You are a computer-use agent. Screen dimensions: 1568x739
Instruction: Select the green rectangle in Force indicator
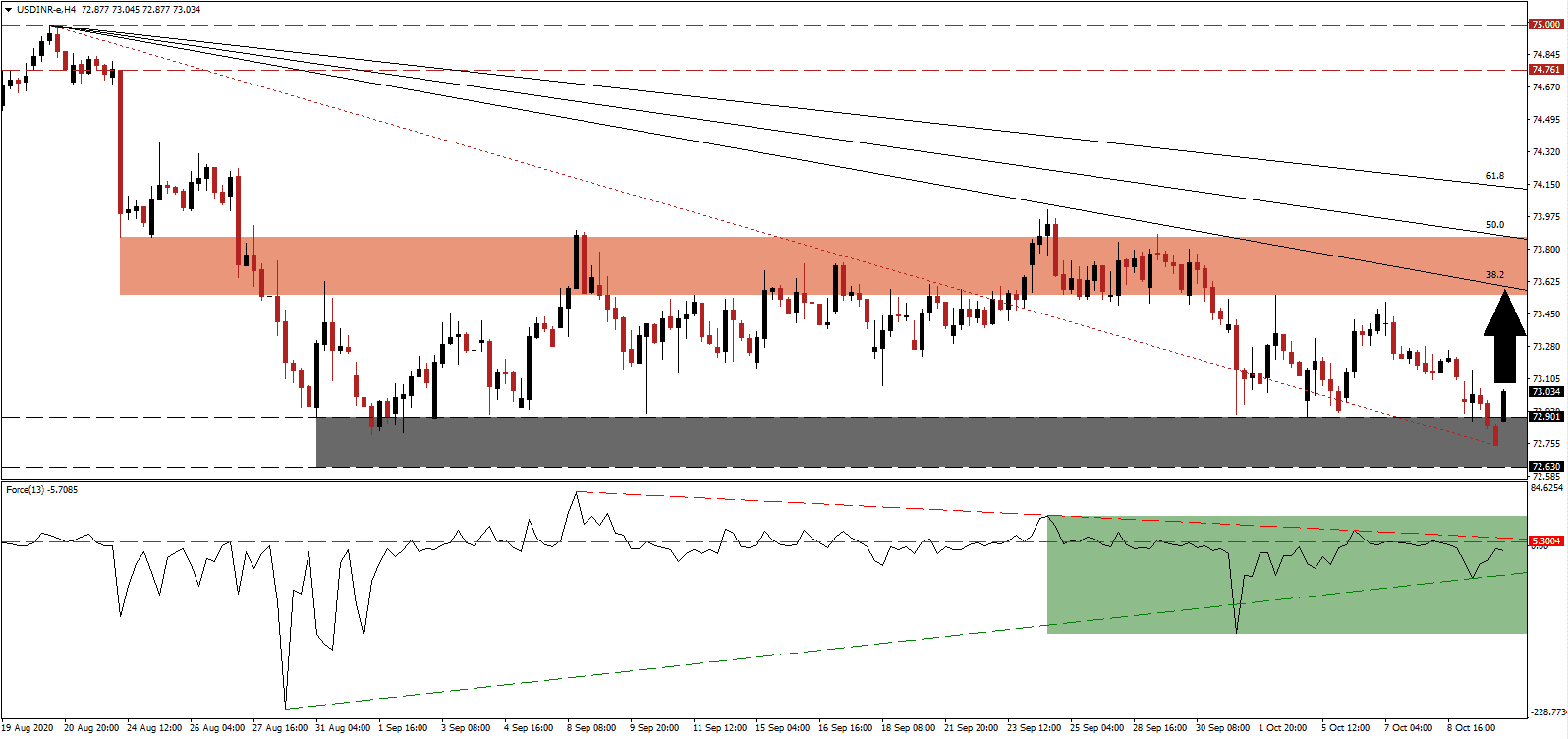(x=1287, y=574)
